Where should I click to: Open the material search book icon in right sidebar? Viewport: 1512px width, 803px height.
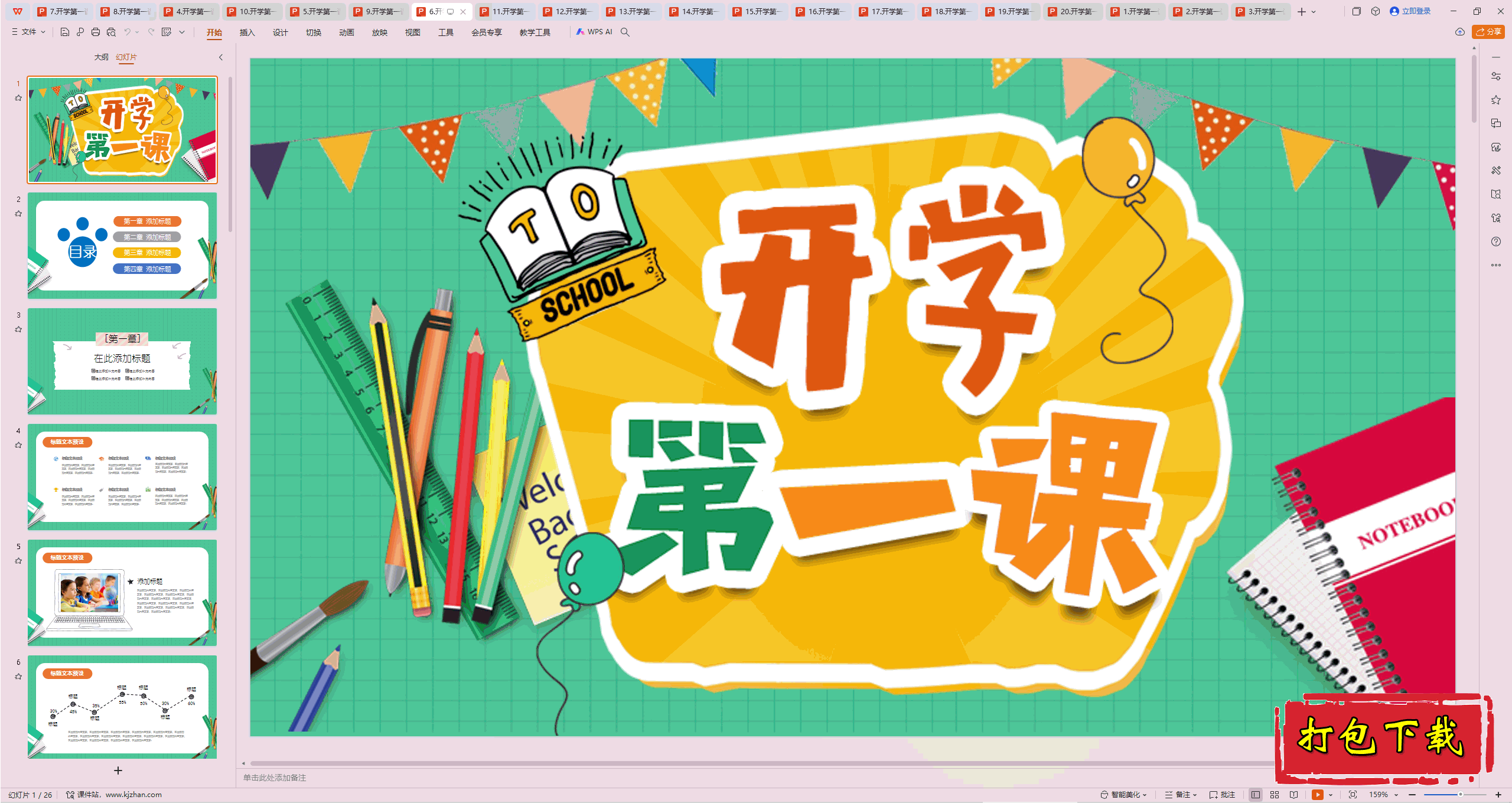click(x=1495, y=194)
